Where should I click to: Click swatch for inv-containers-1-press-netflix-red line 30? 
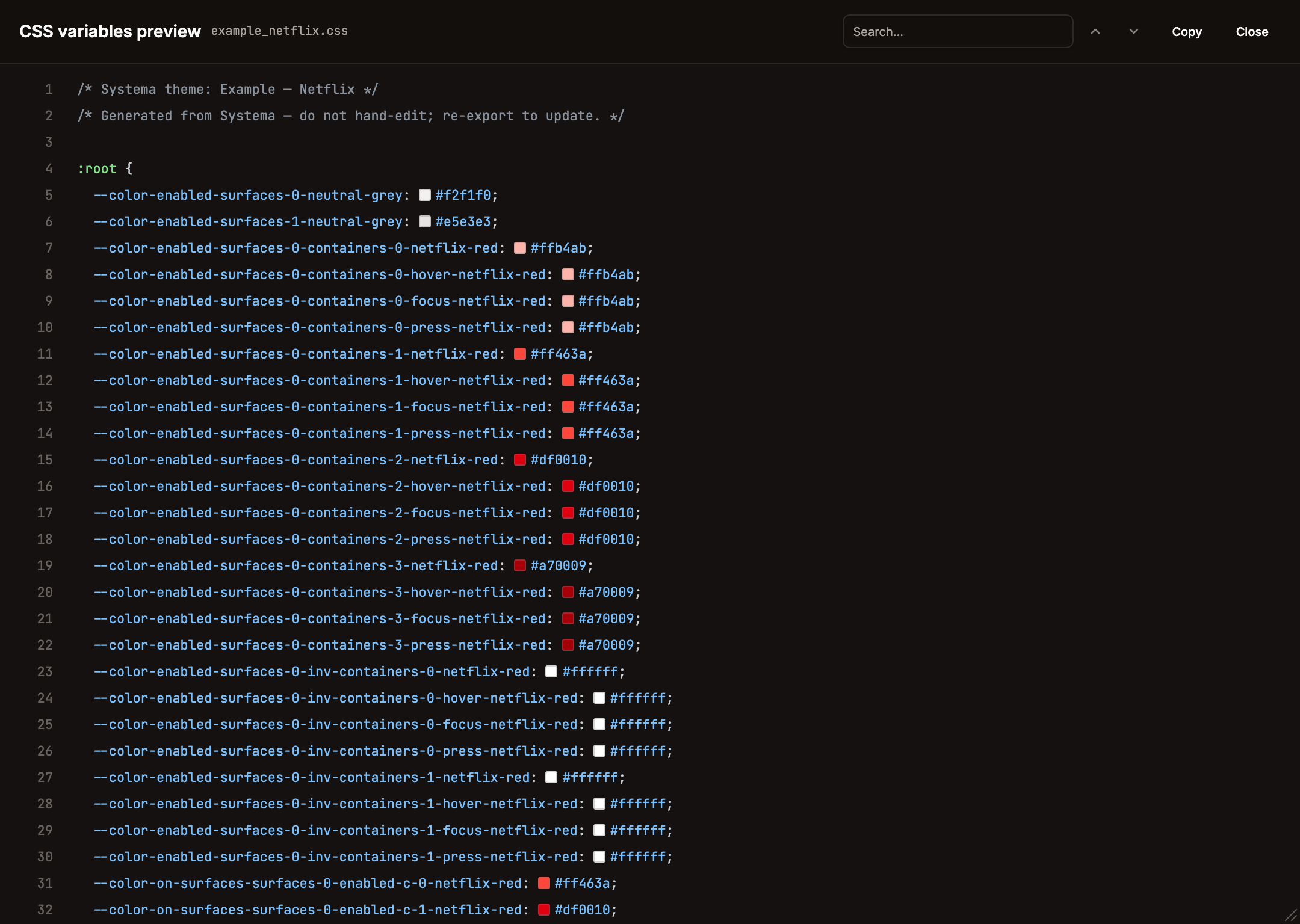pos(599,857)
